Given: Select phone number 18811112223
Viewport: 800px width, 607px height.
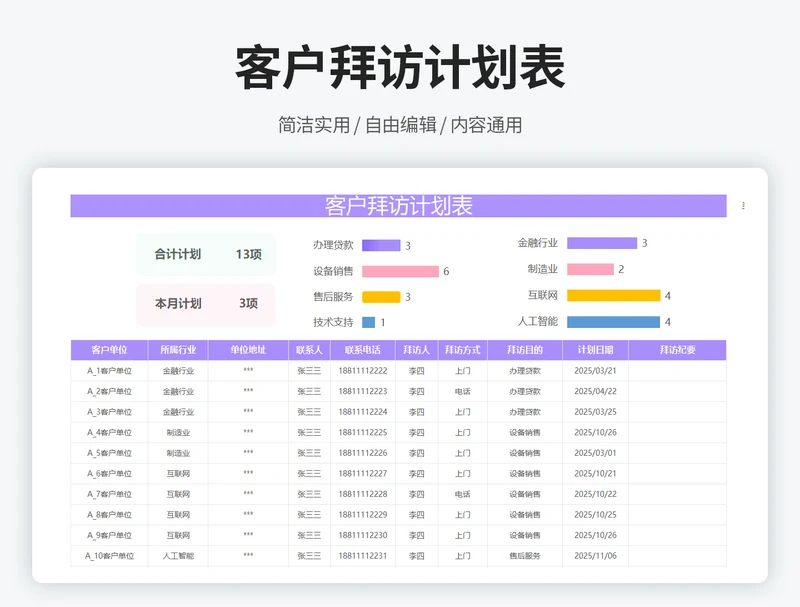Looking at the screenshot, I should 363,391.
